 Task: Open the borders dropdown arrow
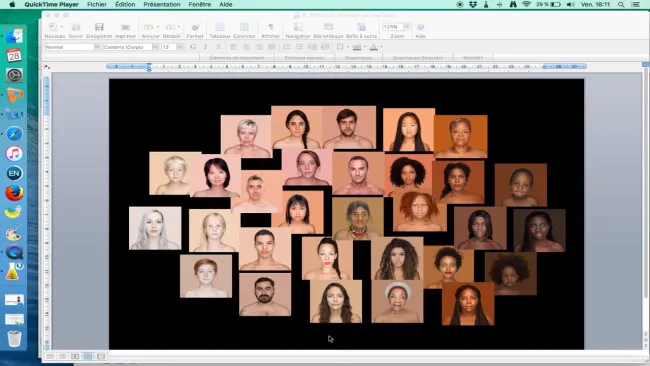pyautogui.click(x=348, y=47)
